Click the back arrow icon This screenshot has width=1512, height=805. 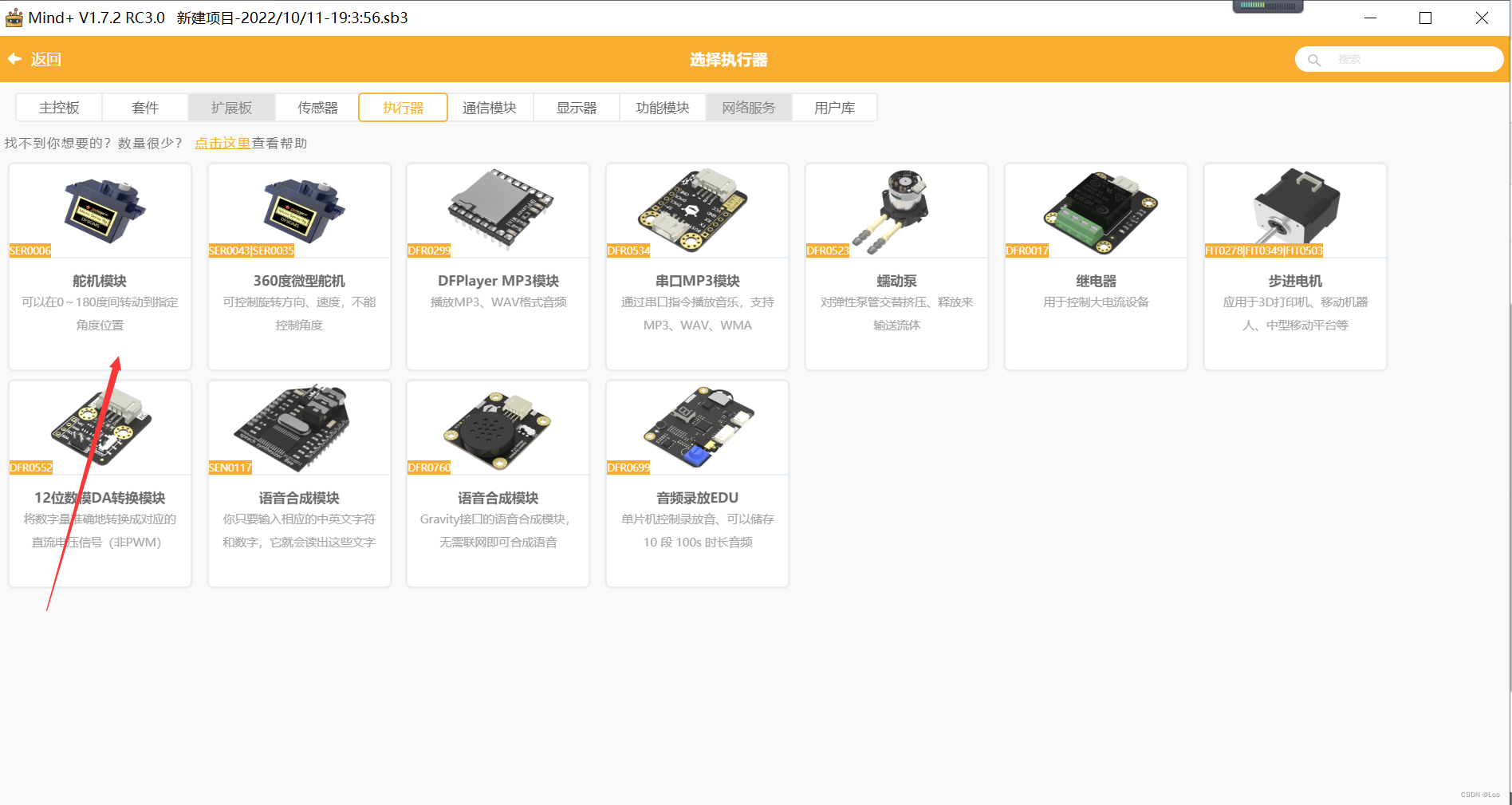tap(14, 59)
